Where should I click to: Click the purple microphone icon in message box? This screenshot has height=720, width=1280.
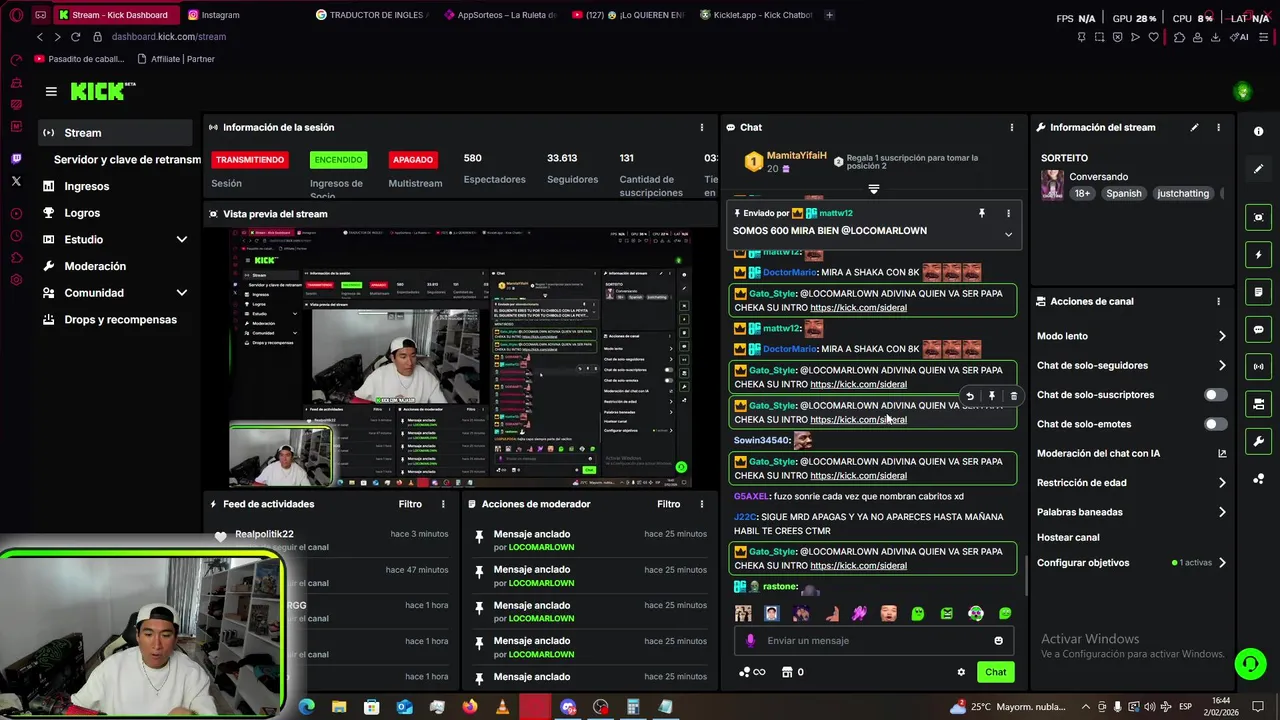751,641
